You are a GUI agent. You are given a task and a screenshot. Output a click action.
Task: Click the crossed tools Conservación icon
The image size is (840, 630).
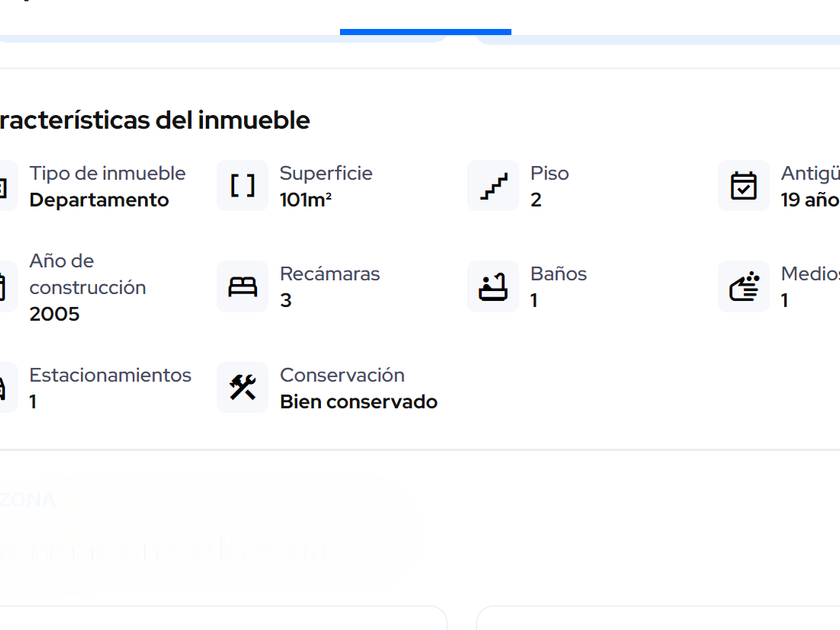(243, 388)
